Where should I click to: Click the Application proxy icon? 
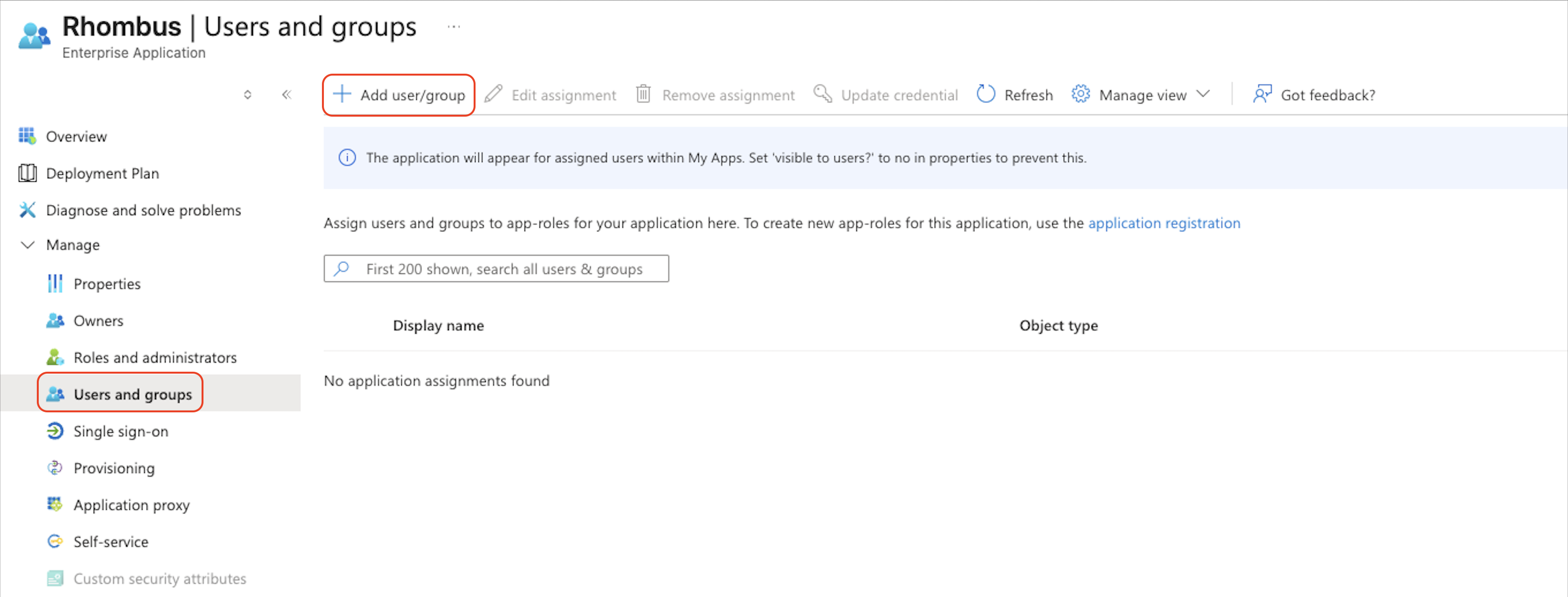click(x=55, y=504)
